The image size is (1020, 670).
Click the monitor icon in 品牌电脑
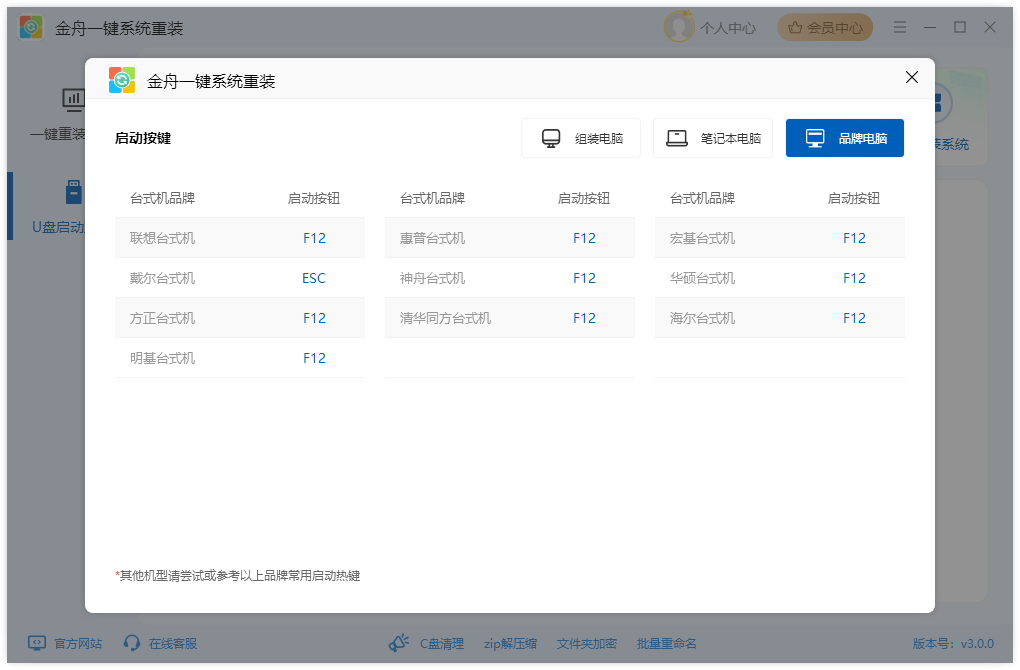tap(815, 139)
